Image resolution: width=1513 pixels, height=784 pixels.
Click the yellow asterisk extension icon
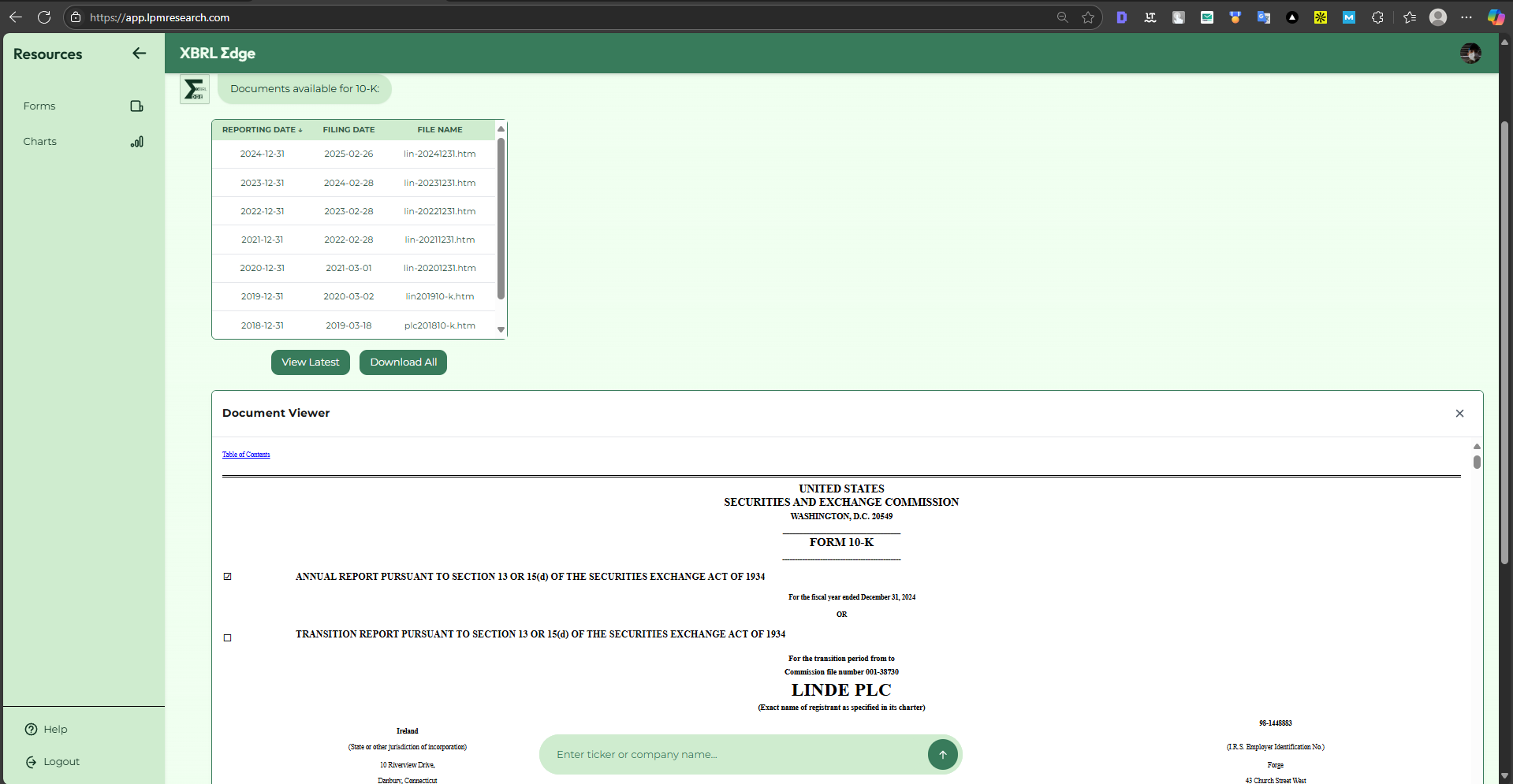1321,17
